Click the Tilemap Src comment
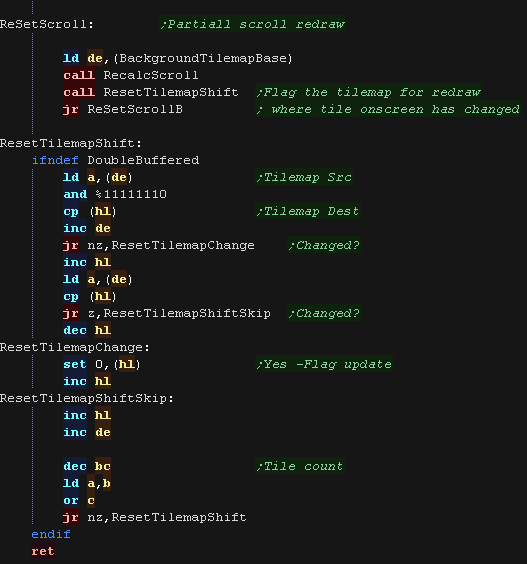This screenshot has width=527, height=564. [304, 177]
